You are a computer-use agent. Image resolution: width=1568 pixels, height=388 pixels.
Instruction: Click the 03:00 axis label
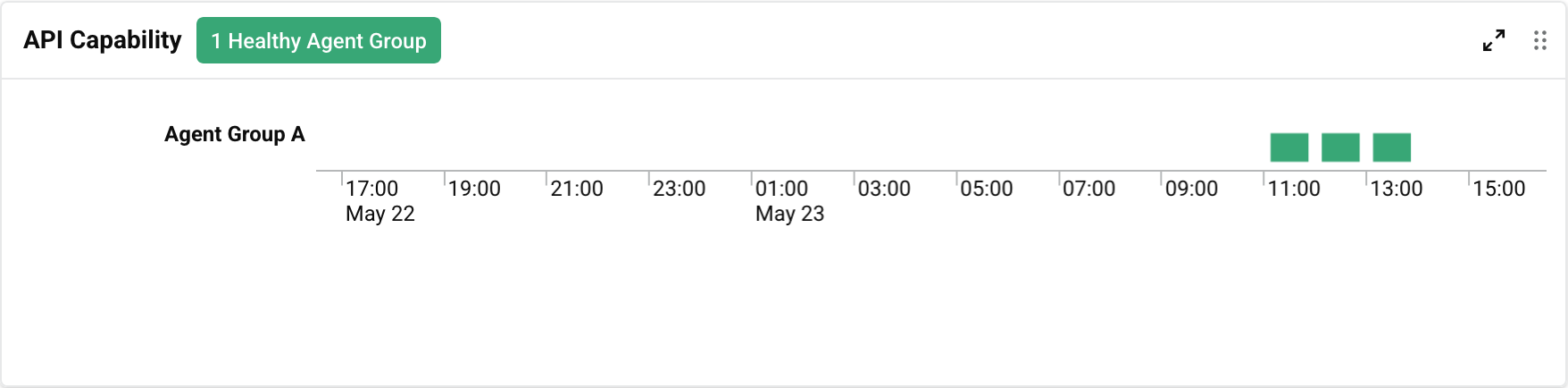coord(884,189)
